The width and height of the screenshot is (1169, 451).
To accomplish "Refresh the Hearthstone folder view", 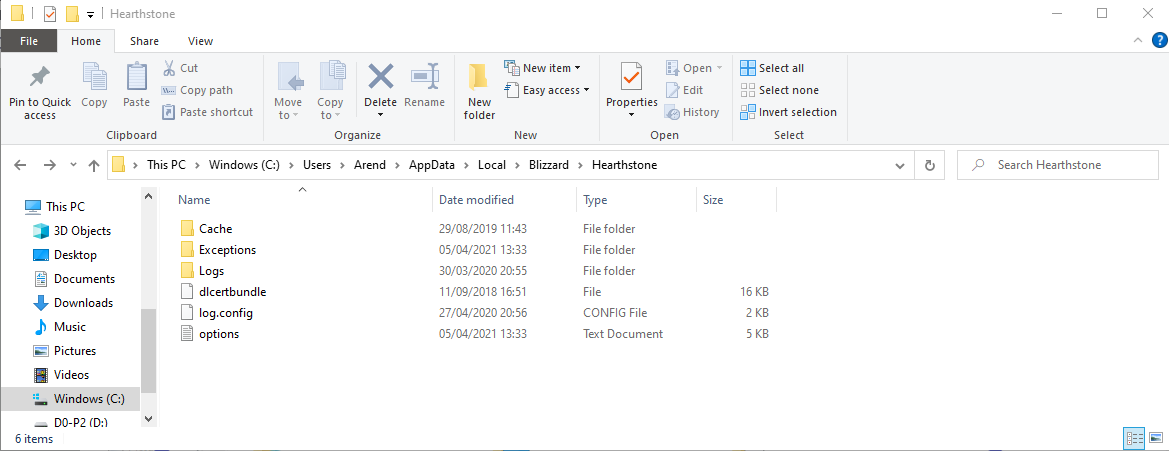I will pyautogui.click(x=930, y=165).
